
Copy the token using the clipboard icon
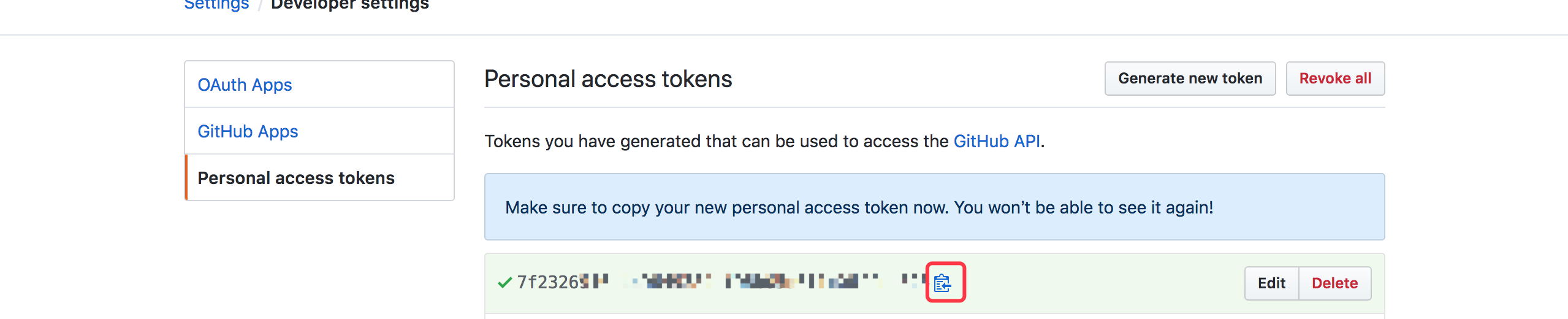(x=943, y=283)
